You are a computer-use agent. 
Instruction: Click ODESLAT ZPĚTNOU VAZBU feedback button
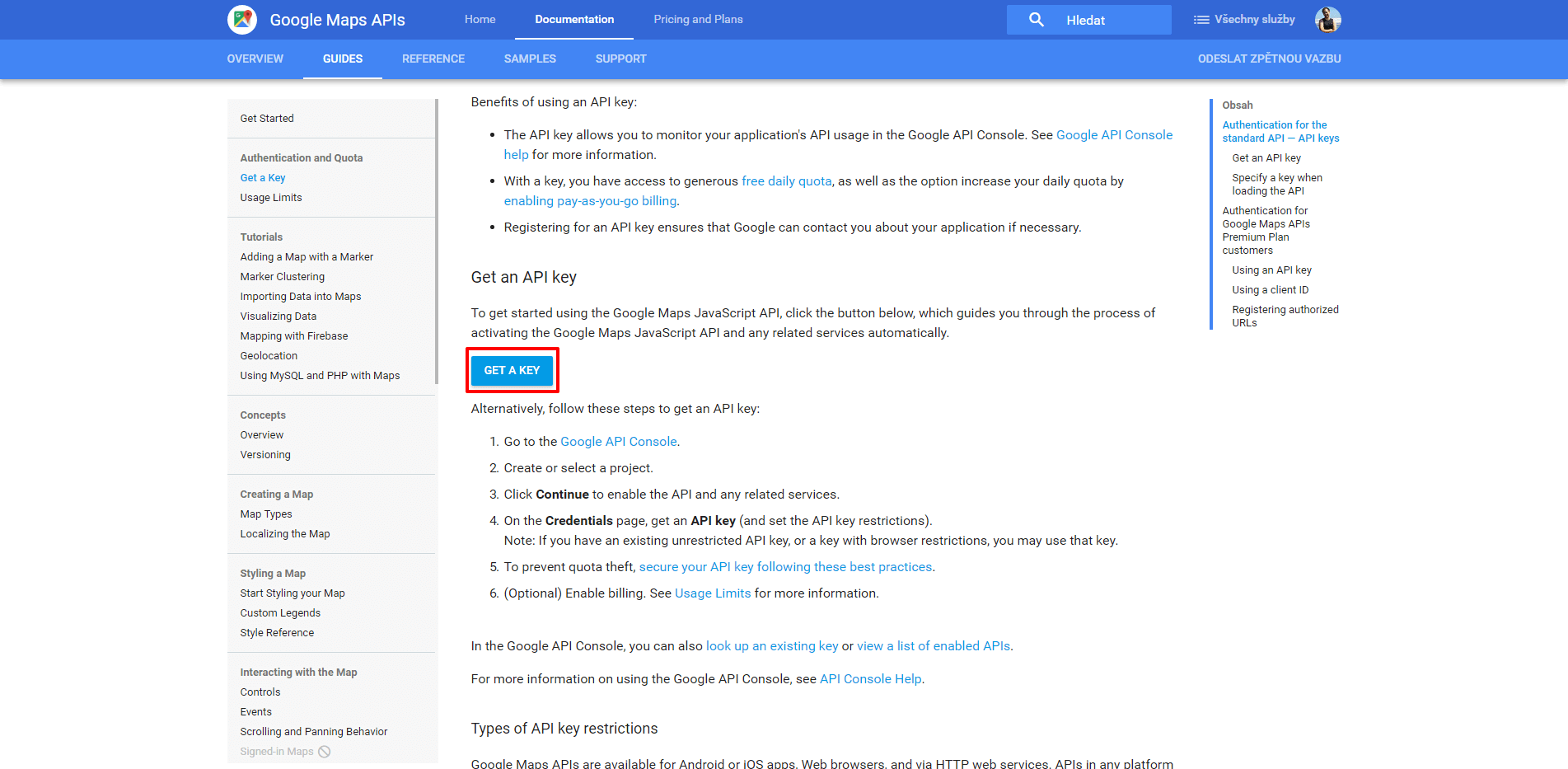click(1269, 59)
